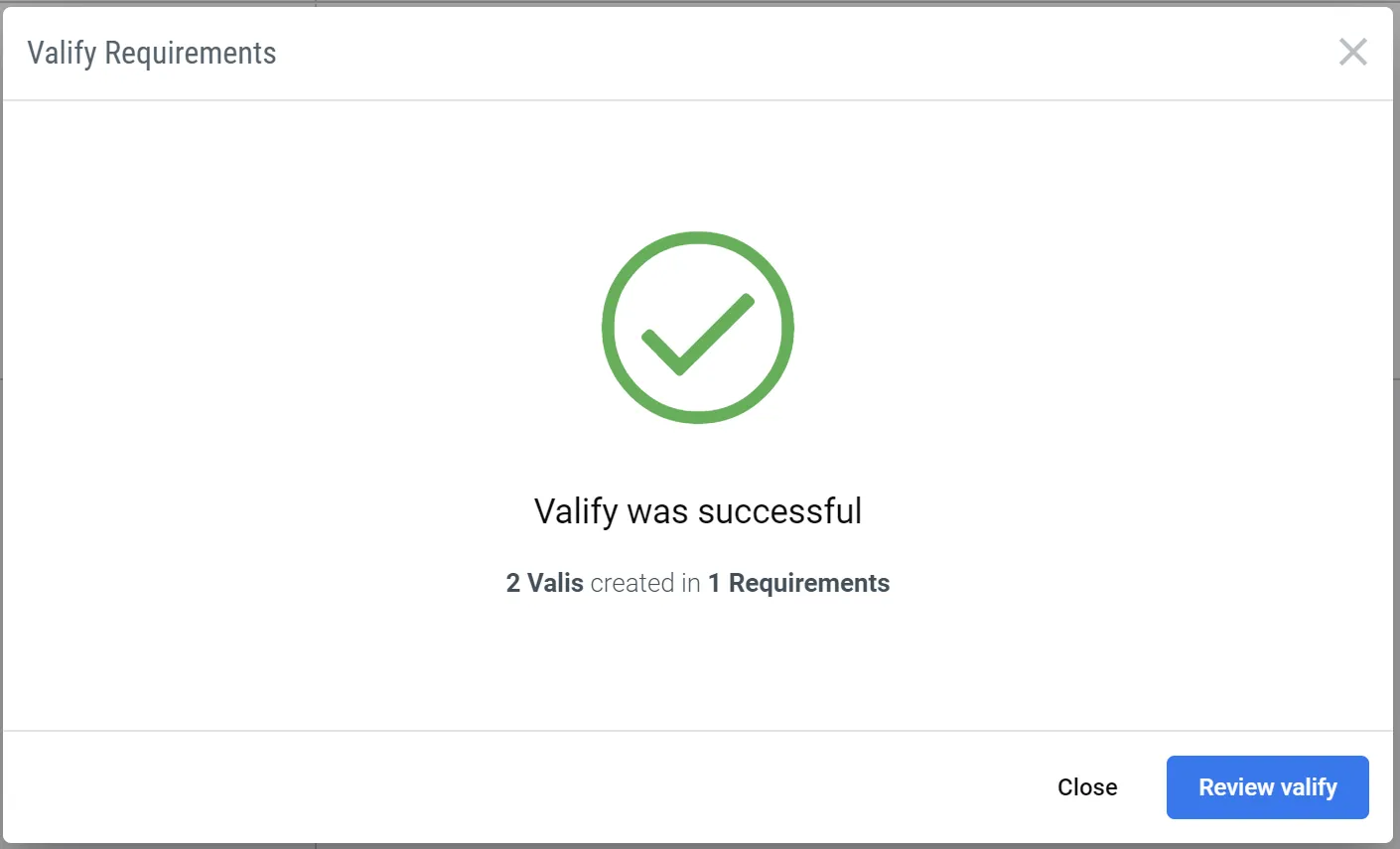This screenshot has width=1400, height=849.
Task: Click the word Valify in dialog title
Action: point(62,53)
